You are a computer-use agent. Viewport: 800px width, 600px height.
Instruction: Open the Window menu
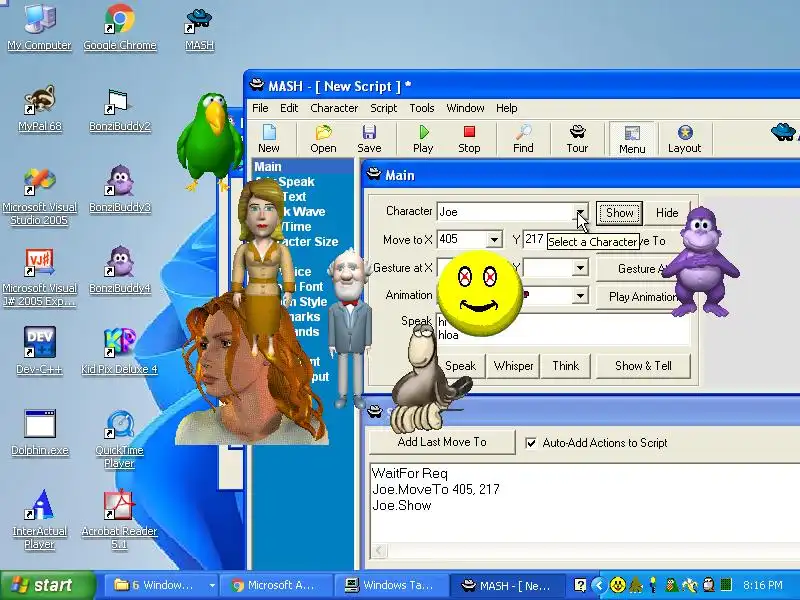pyautogui.click(x=465, y=108)
